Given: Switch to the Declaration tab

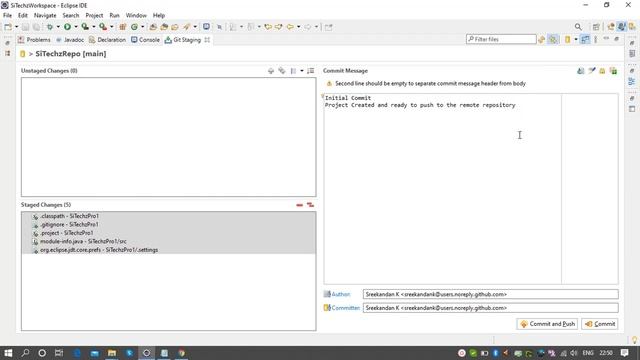Looking at the screenshot, I should click(107, 40).
